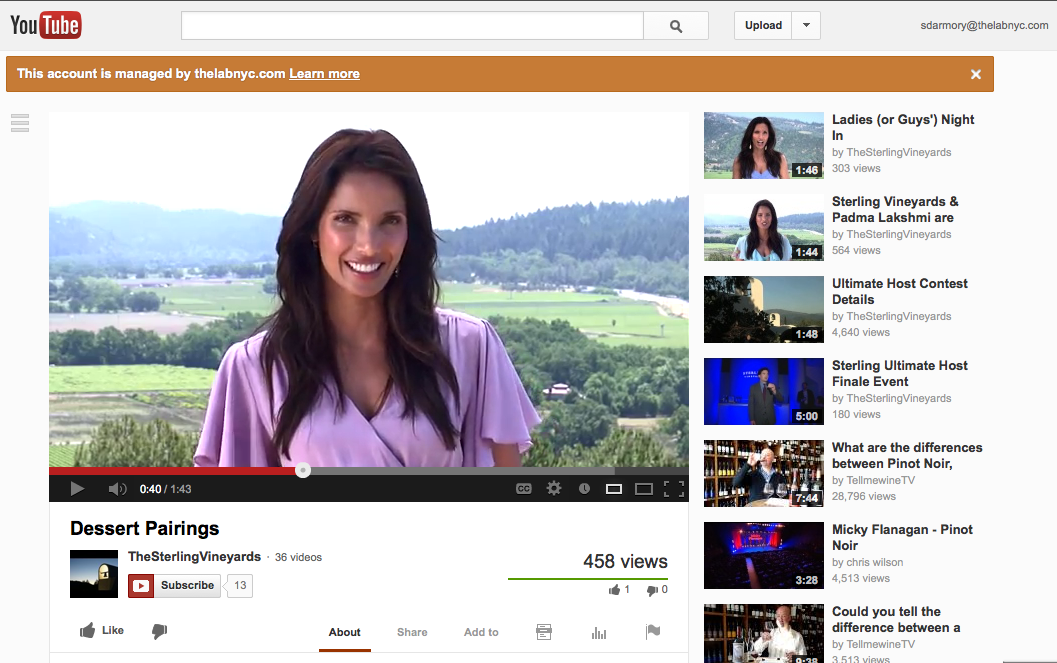Click the likes count thumbs up icon
The image size is (1057, 663).
[x=614, y=590]
